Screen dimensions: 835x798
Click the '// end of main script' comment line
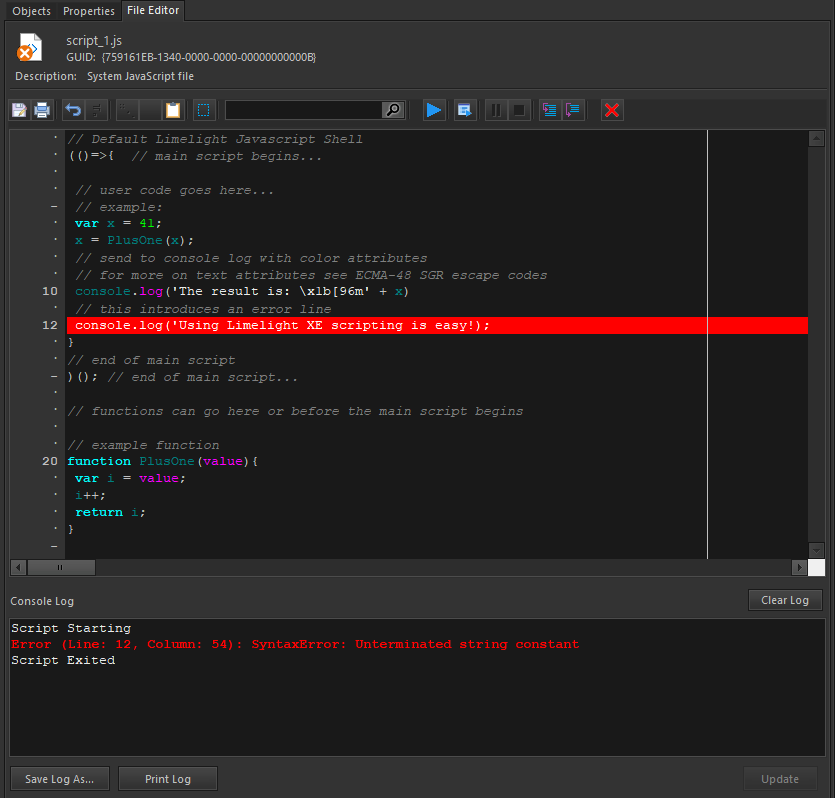tap(151, 360)
